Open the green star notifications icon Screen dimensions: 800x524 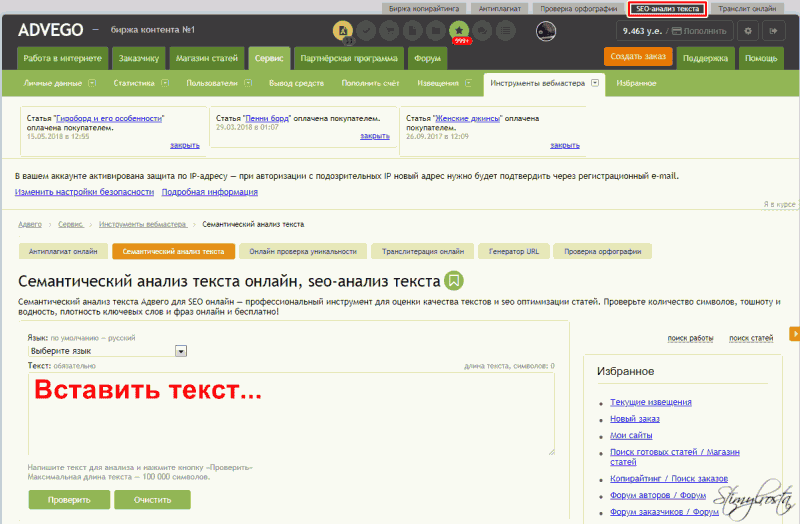point(459,31)
